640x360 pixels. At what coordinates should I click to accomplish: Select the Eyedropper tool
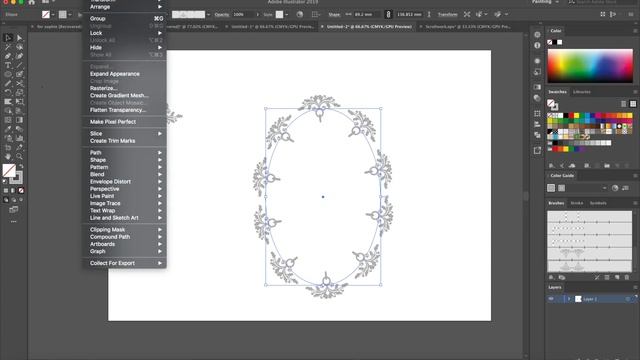(8, 129)
